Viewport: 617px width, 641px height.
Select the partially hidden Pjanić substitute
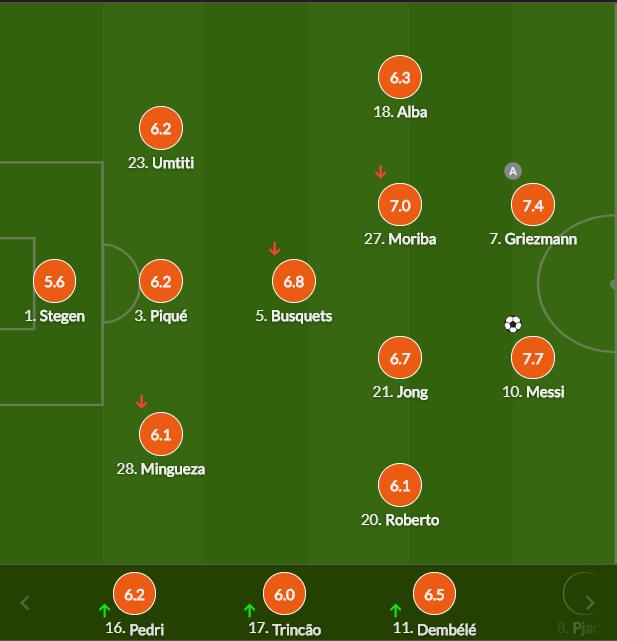pos(581,596)
